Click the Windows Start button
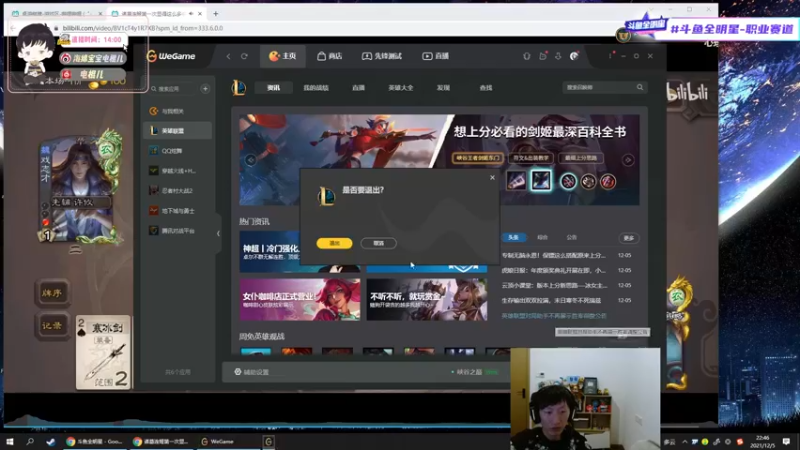The image size is (800, 450). (10, 441)
